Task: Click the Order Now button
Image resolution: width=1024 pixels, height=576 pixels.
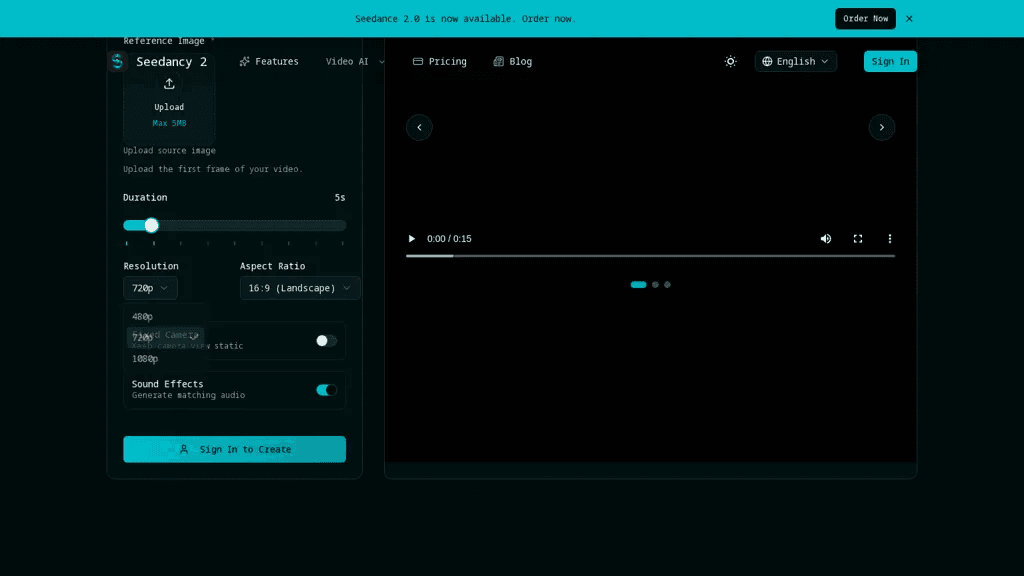Action: (x=865, y=18)
